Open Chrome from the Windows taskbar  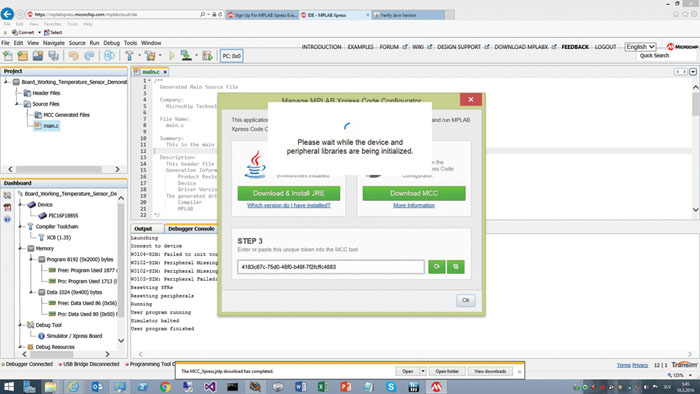tap(165, 386)
